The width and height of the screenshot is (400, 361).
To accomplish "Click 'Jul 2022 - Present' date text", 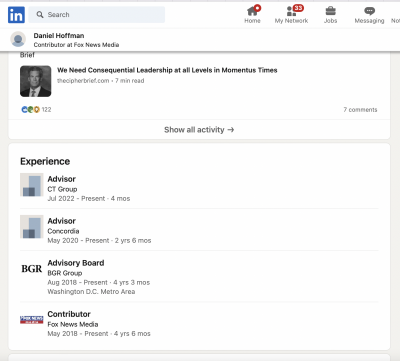I will pos(76,198).
